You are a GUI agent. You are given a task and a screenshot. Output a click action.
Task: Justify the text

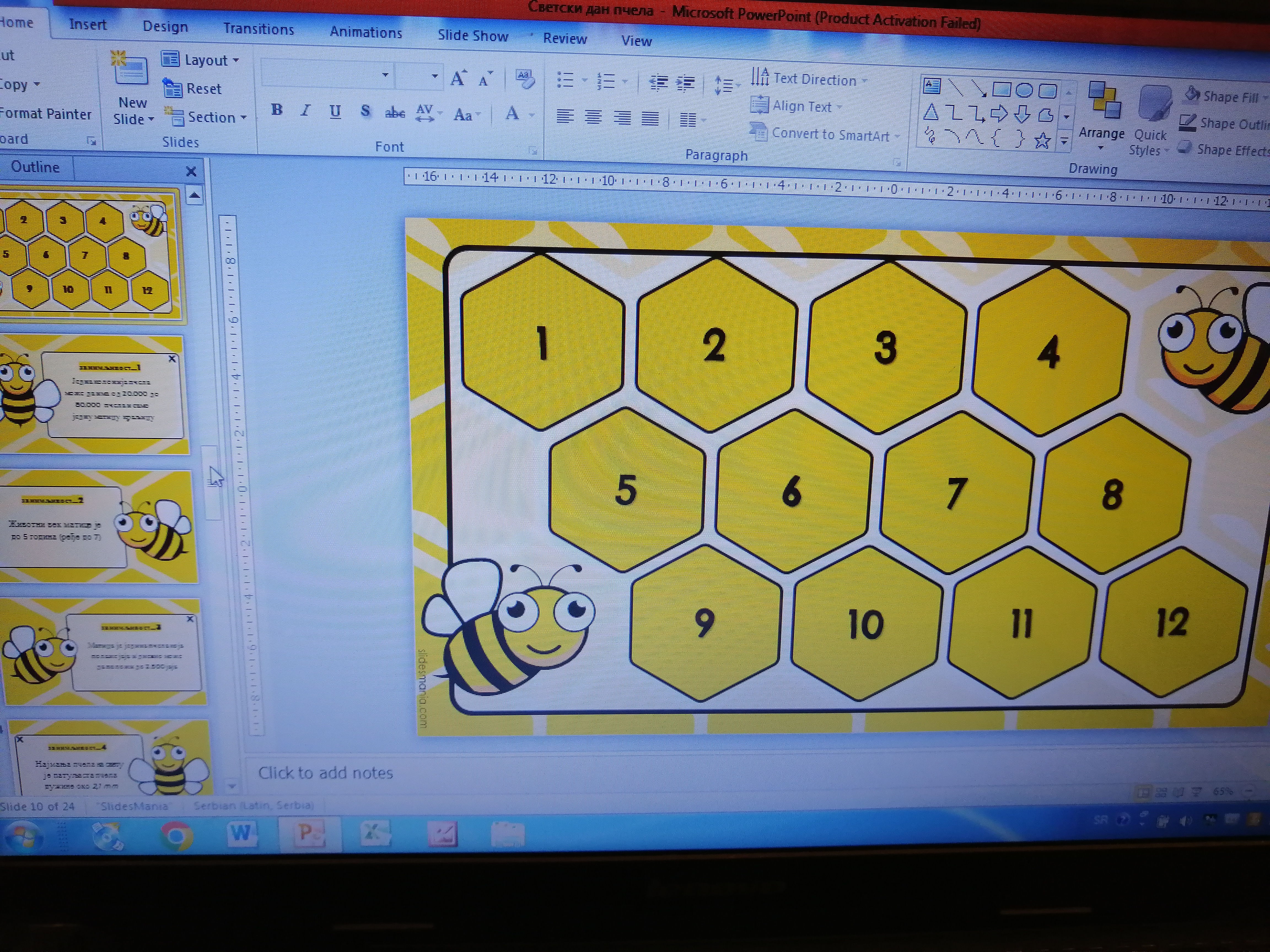pos(650,119)
